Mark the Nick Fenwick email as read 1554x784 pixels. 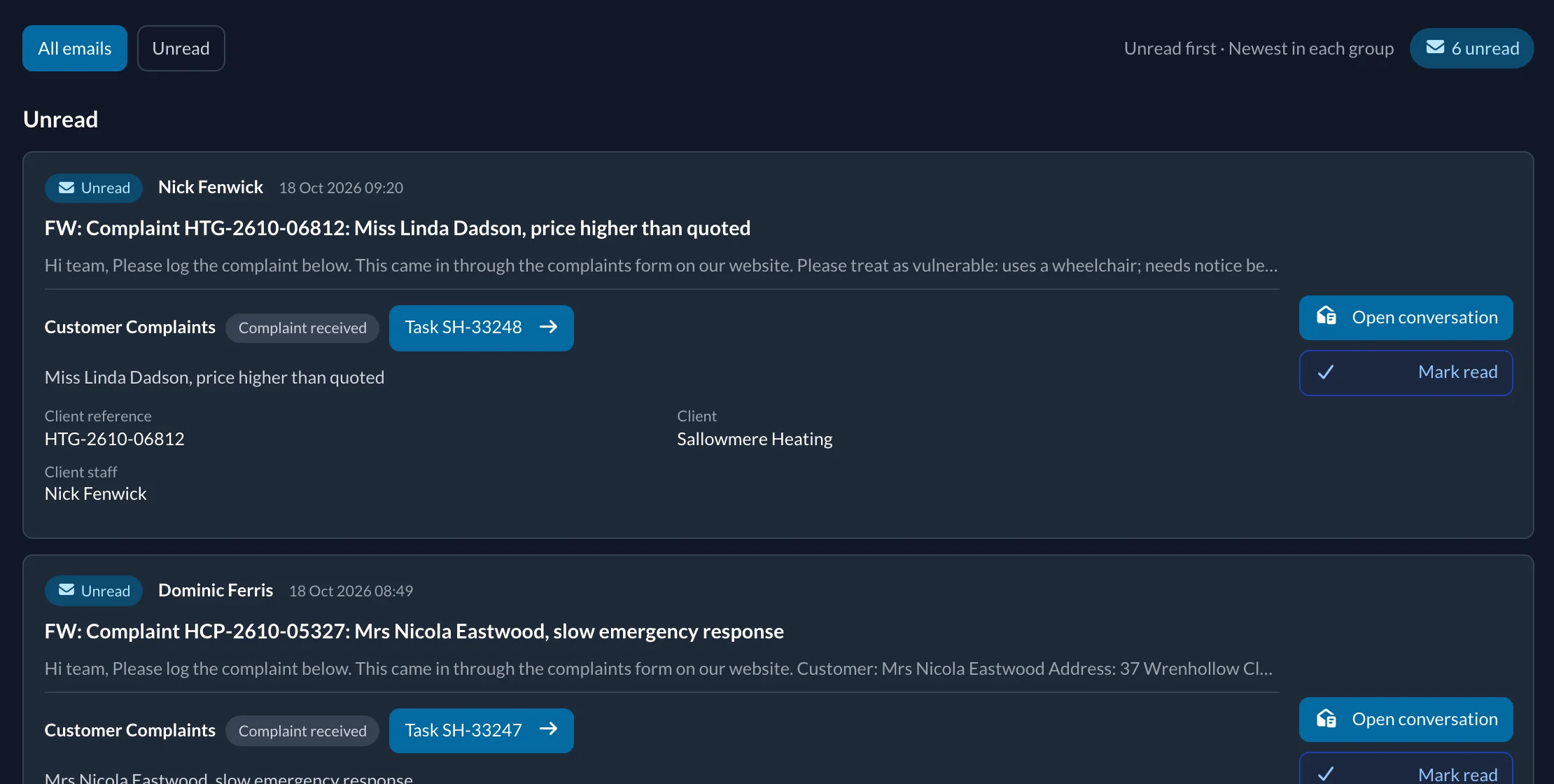(1406, 372)
